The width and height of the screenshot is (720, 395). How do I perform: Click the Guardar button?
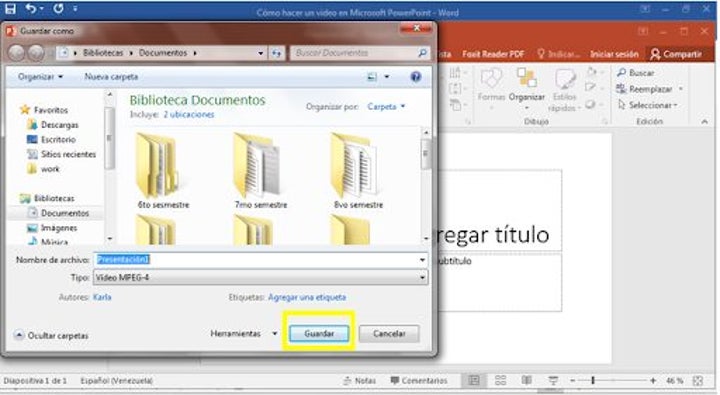pos(319,333)
